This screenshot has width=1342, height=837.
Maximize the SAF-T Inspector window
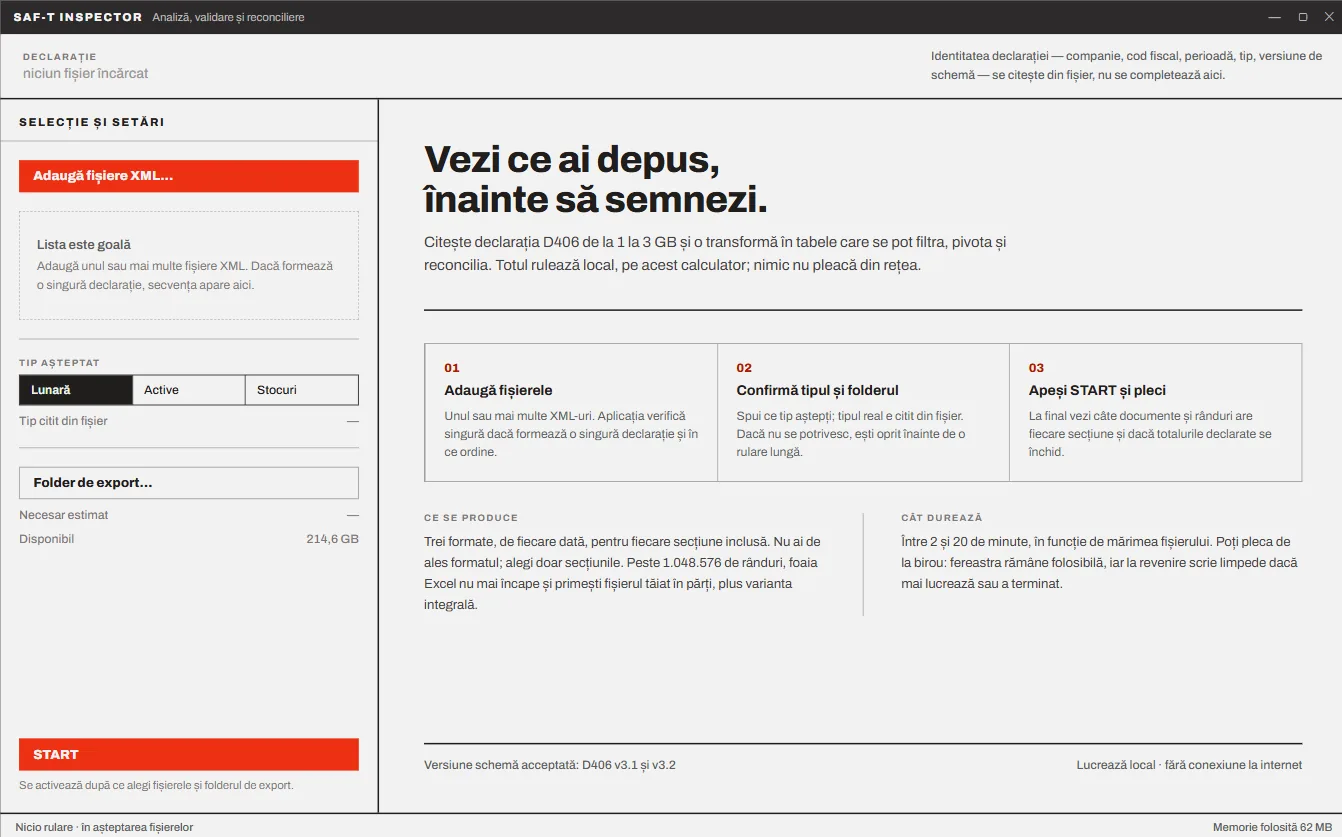(1303, 17)
